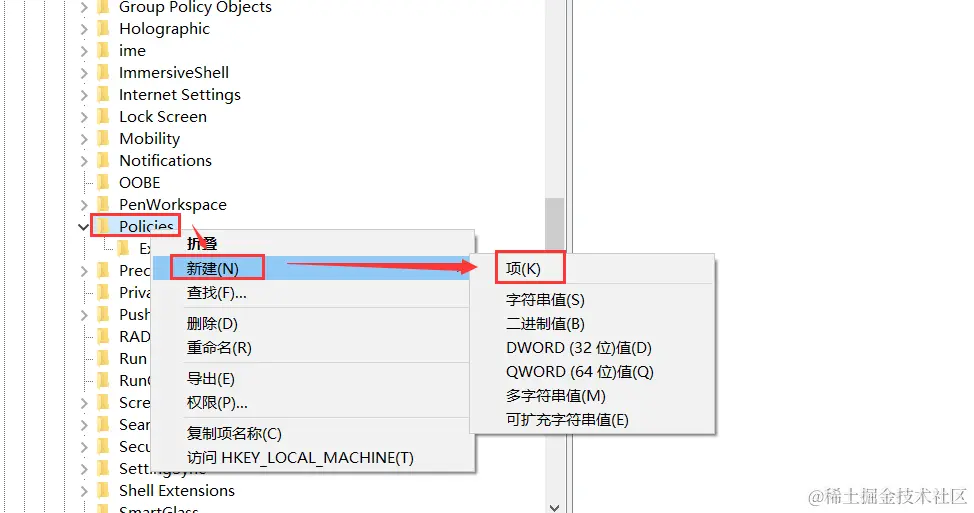Select the Lock Screen tree item

coord(163,117)
